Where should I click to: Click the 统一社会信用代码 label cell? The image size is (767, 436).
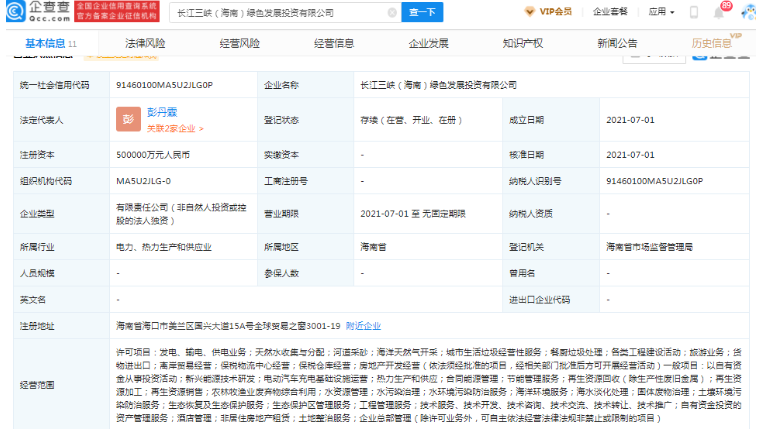click(62, 85)
